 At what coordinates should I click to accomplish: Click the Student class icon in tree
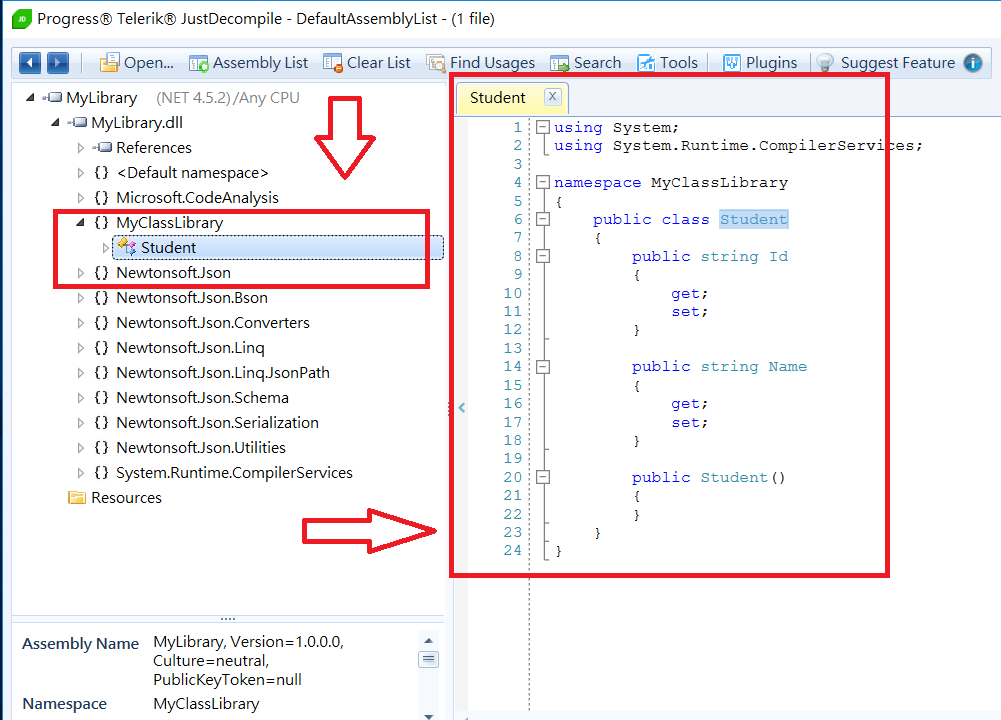click(127, 246)
